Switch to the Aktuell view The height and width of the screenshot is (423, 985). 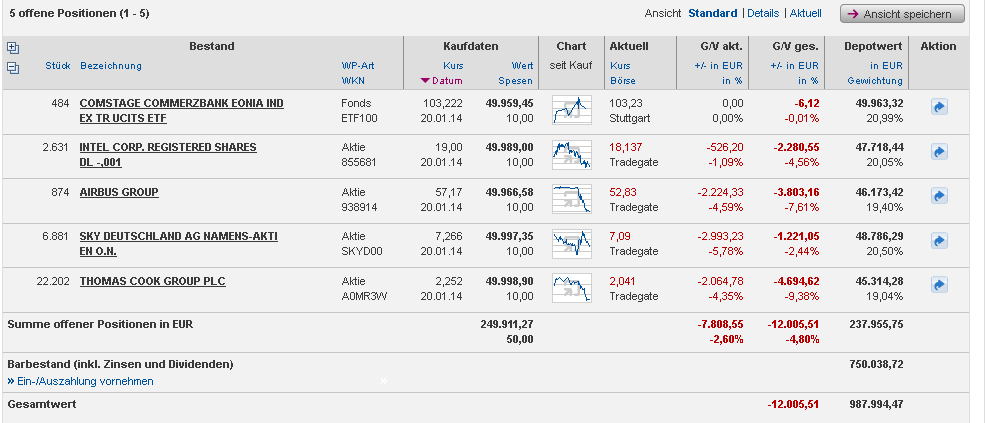[x=805, y=13]
